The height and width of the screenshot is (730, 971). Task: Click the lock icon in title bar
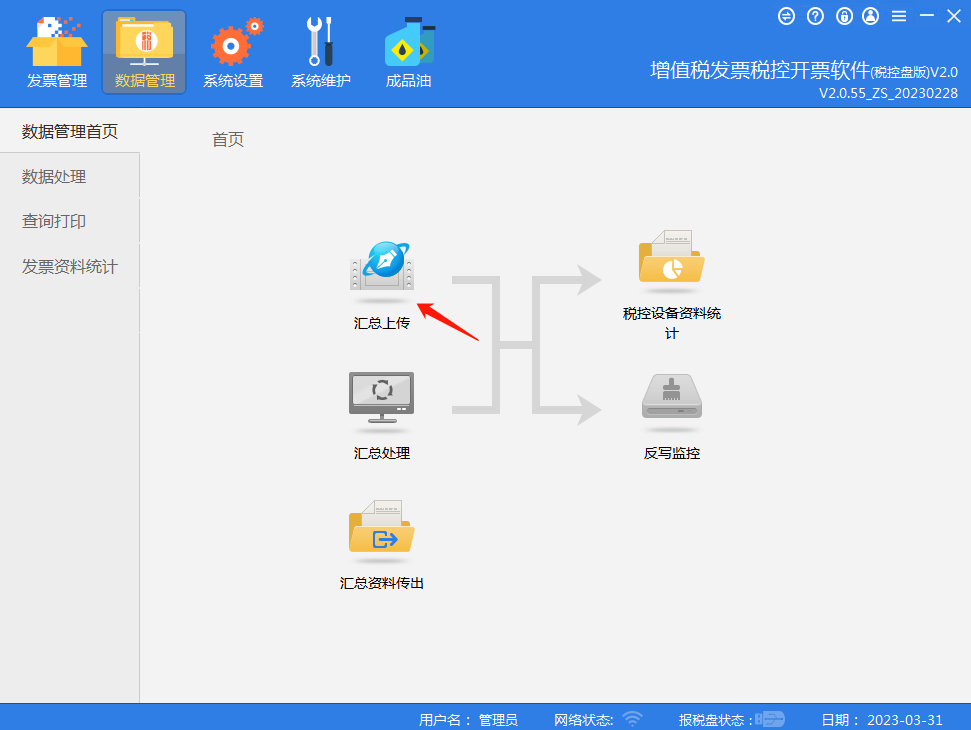844,16
